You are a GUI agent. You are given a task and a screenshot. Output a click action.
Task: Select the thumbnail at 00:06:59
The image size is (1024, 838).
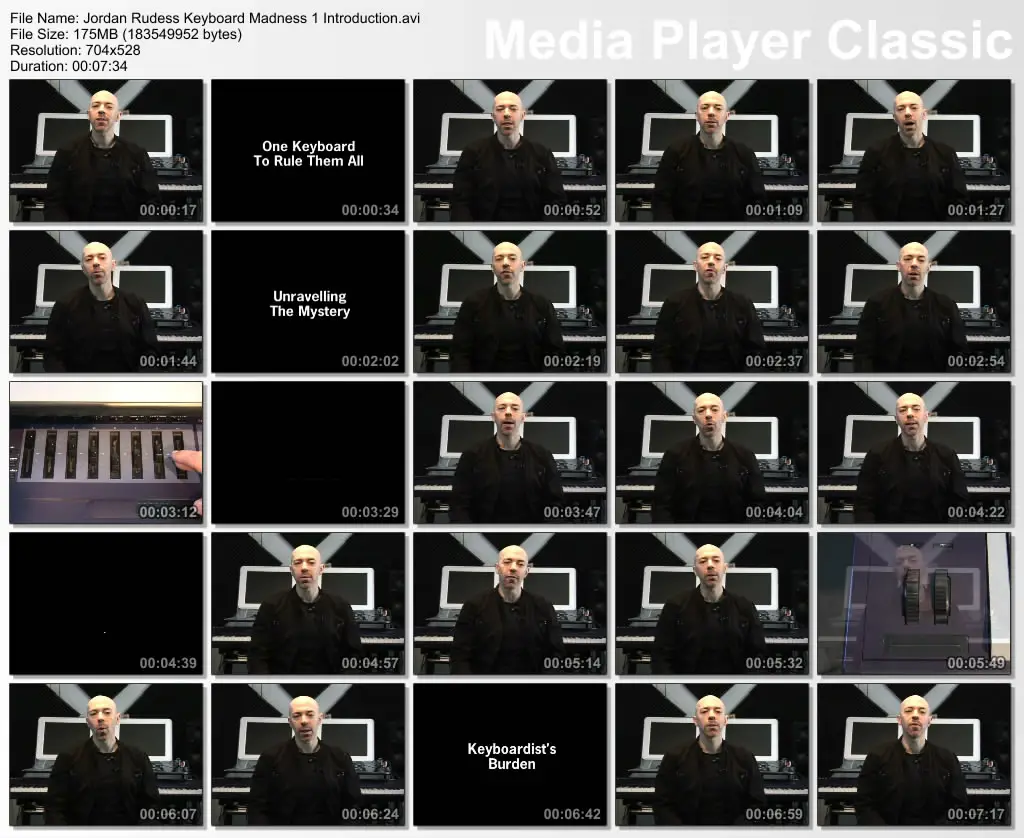tap(712, 754)
